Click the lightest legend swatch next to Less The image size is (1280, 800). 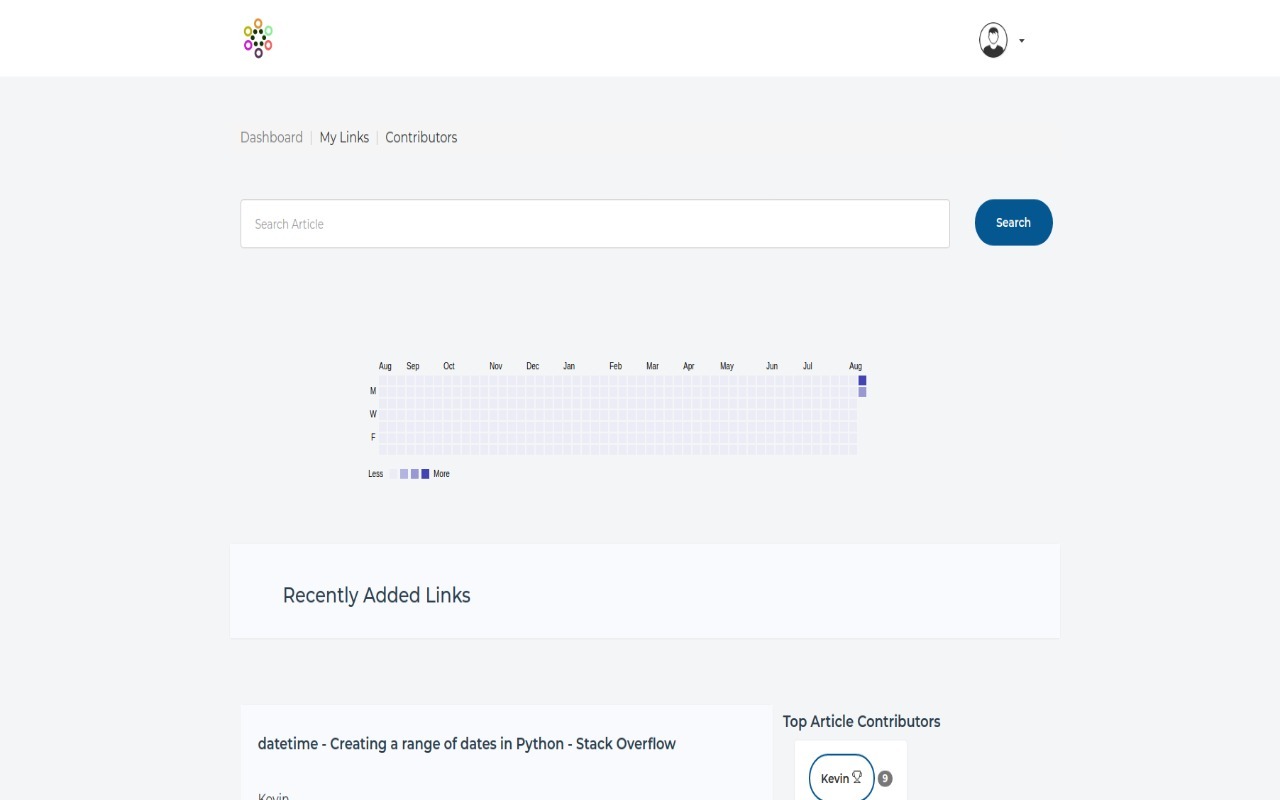tap(393, 473)
